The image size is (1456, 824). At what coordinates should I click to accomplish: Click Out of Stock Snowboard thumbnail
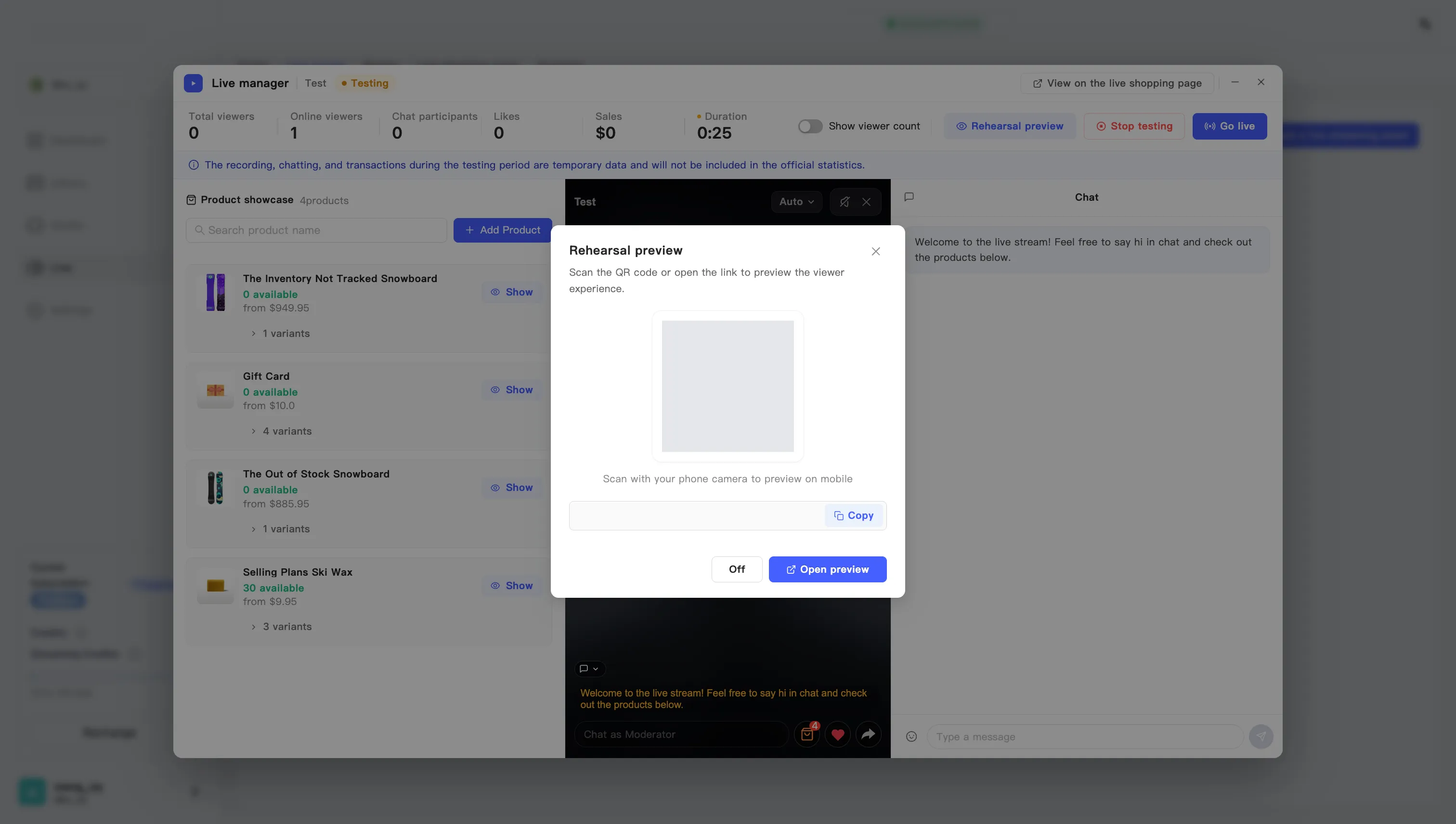pyautogui.click(x=215, y=488)
